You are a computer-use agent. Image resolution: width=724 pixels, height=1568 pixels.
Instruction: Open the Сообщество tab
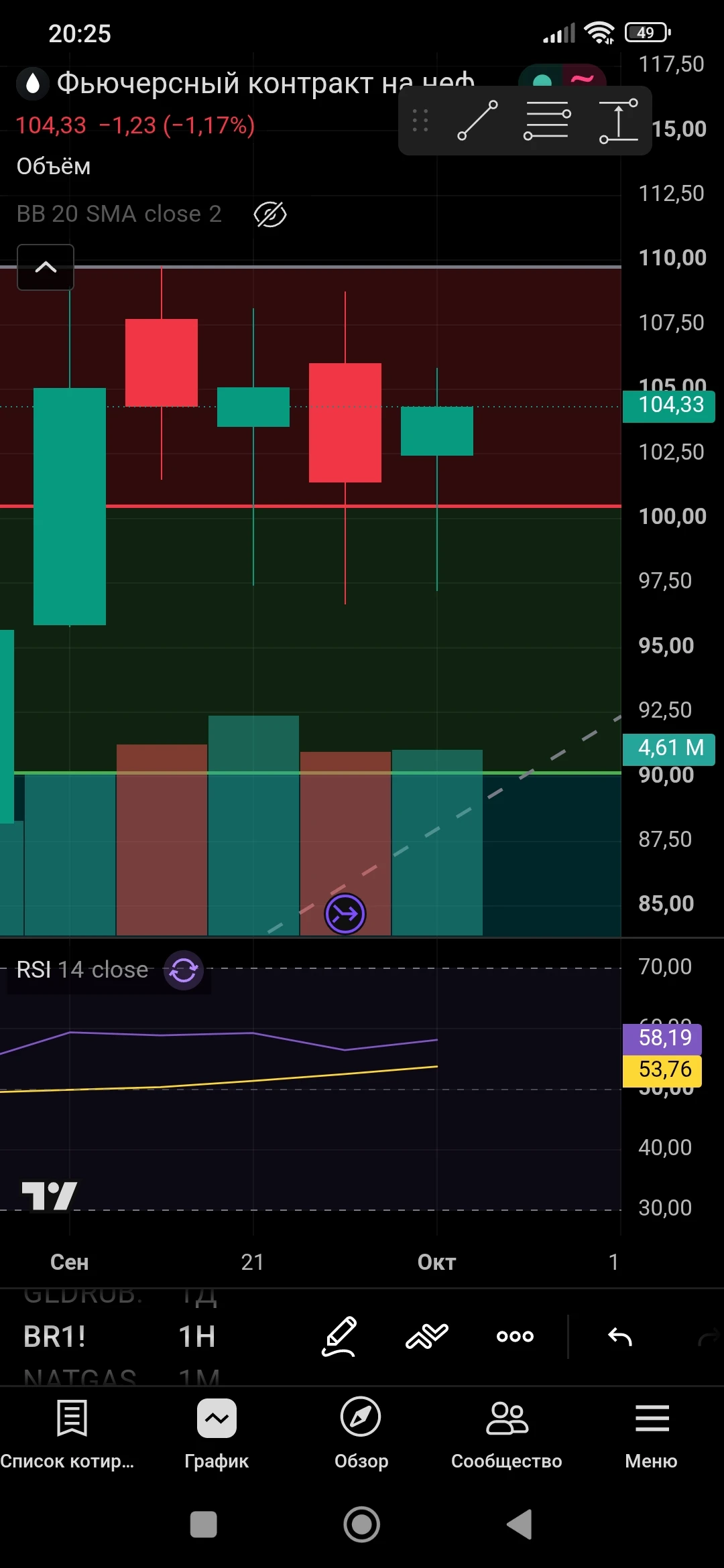click(507, 1434)
